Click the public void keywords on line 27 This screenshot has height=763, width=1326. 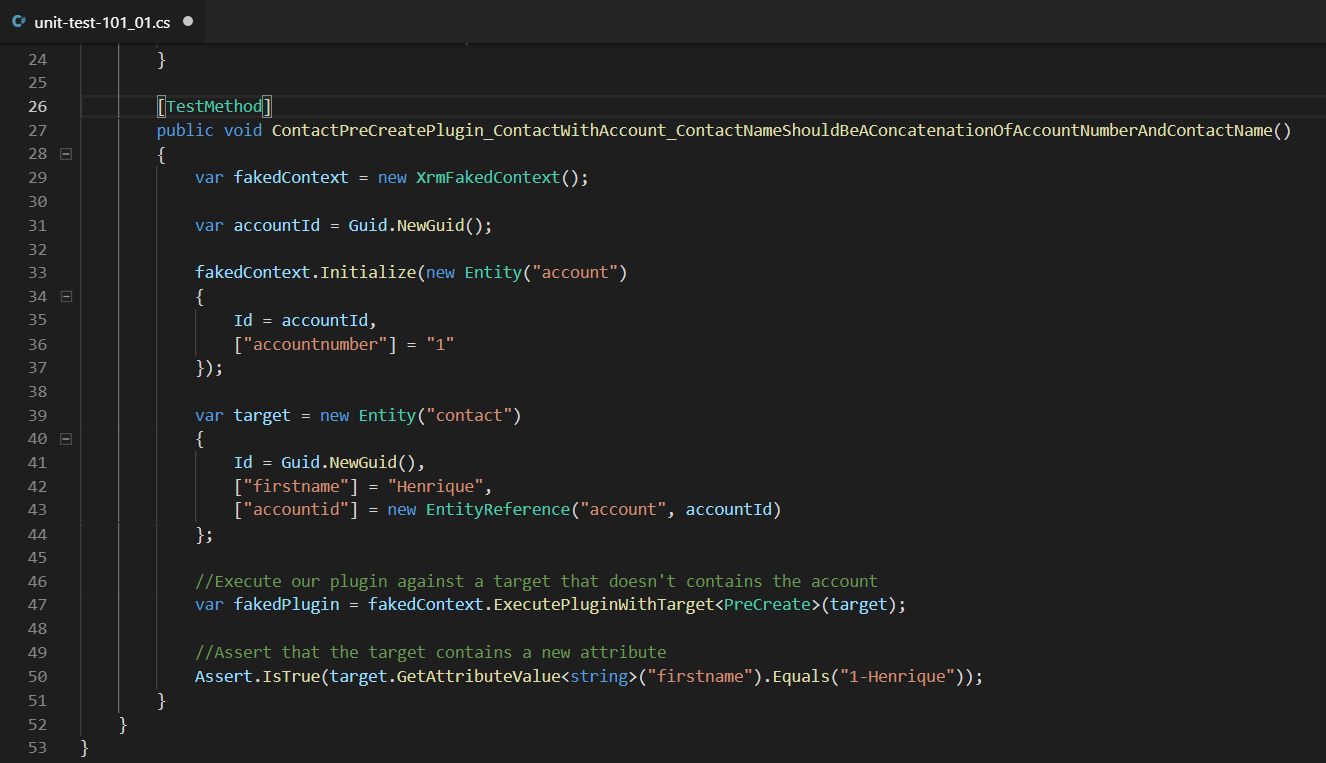click(x=209, y=130)
